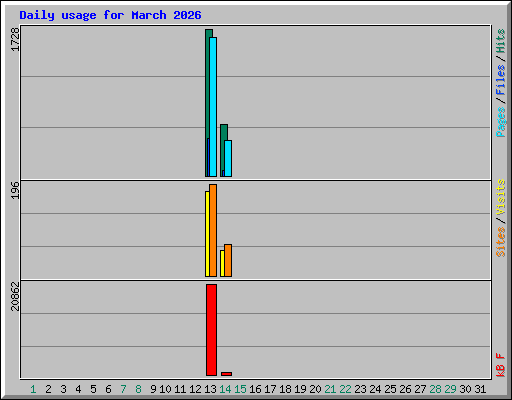
Task: Click the tall red KB bar for day 13
Action: [x=211, y=330]
